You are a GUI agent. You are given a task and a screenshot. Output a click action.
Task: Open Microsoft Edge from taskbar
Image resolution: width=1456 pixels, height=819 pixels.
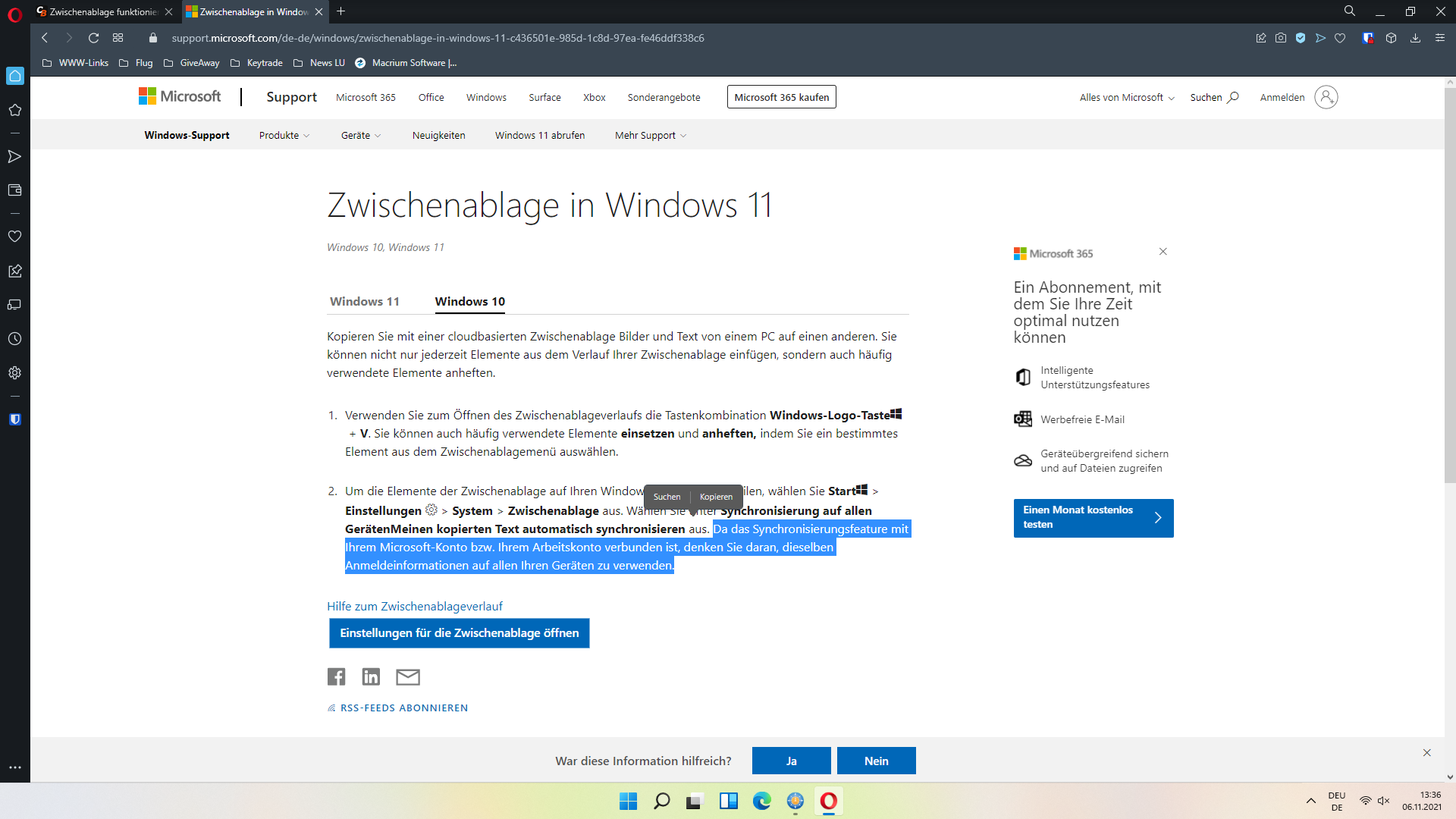[761, 801]
